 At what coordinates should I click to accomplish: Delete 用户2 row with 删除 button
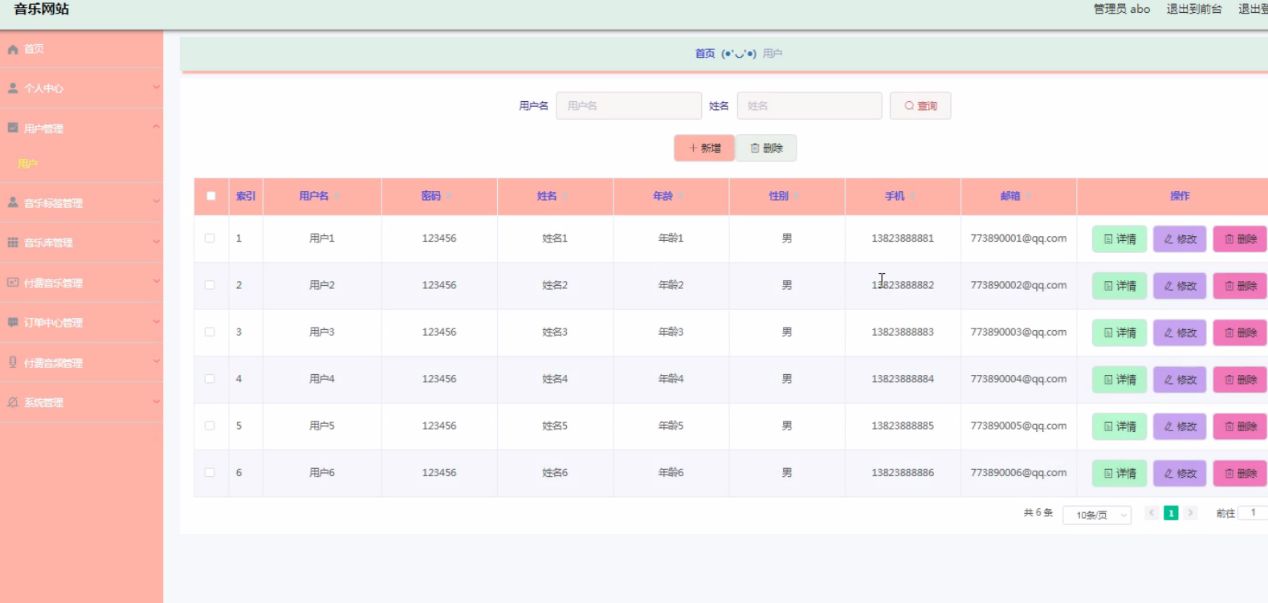click(1239, 286)
